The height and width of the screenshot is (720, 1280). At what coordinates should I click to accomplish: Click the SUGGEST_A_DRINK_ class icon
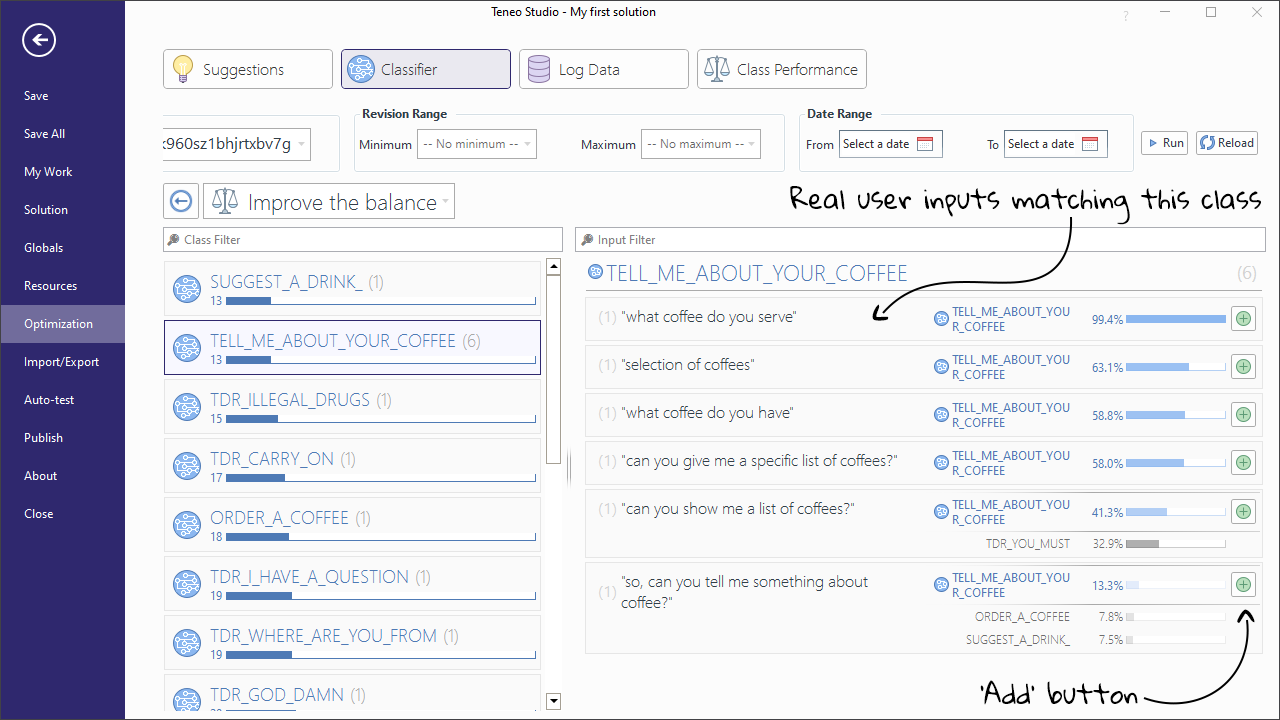click(x=187, y=289)
